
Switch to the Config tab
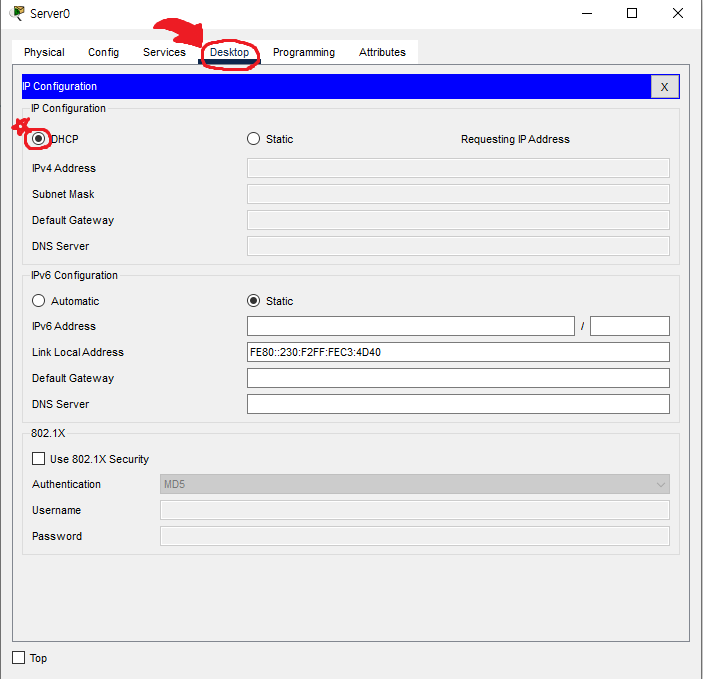104,52
